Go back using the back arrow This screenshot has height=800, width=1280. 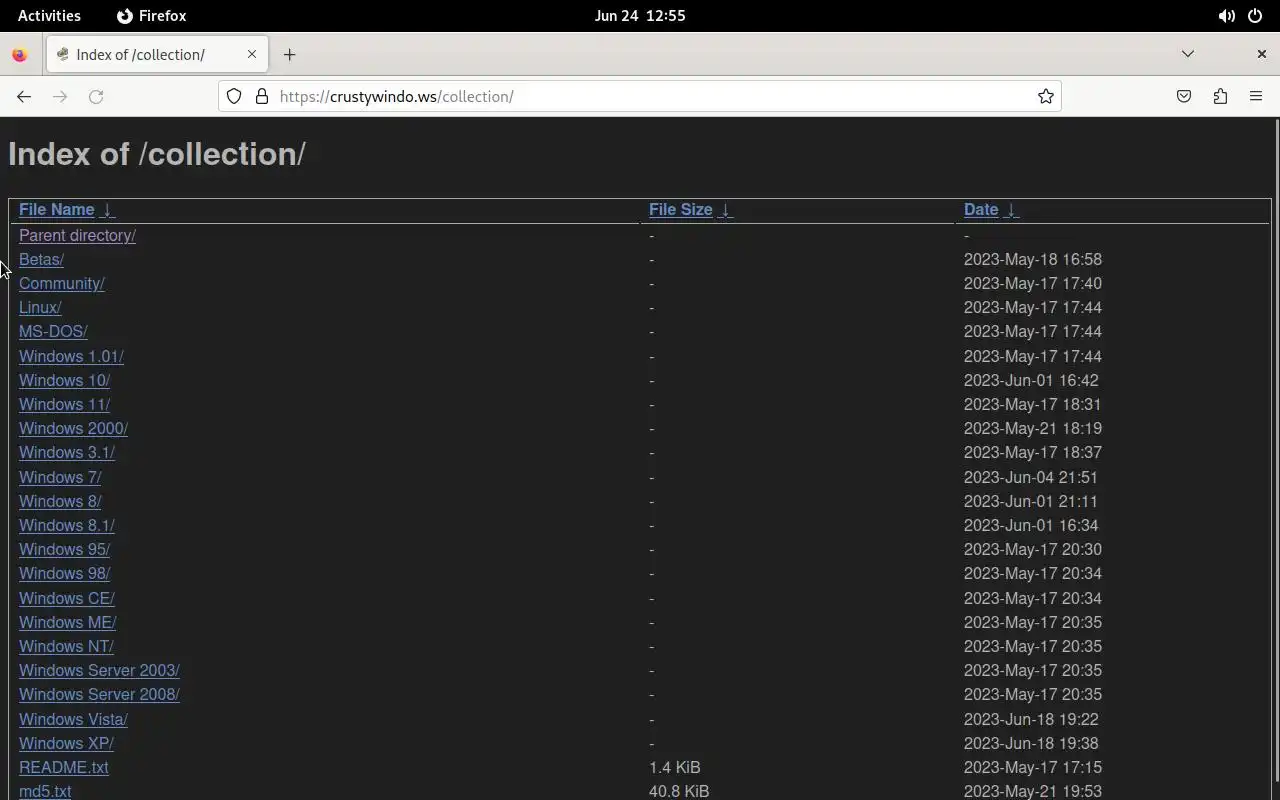pyautogui.click(x=24, y=96)
